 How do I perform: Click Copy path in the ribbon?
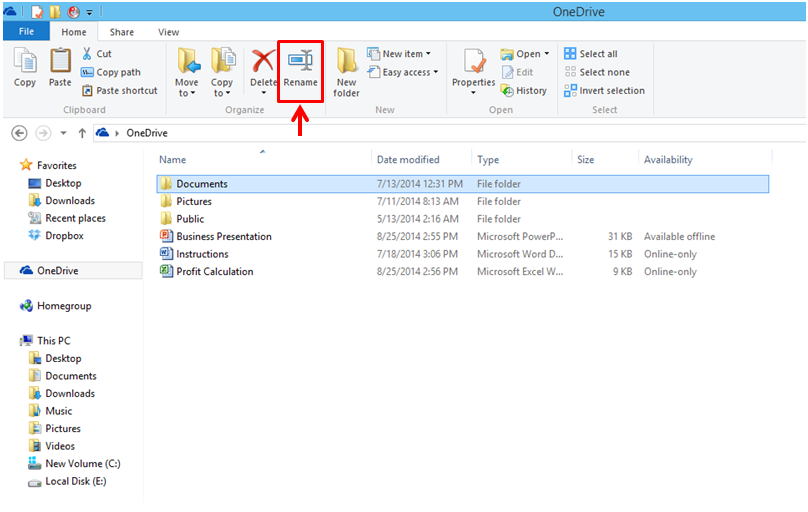111,72
